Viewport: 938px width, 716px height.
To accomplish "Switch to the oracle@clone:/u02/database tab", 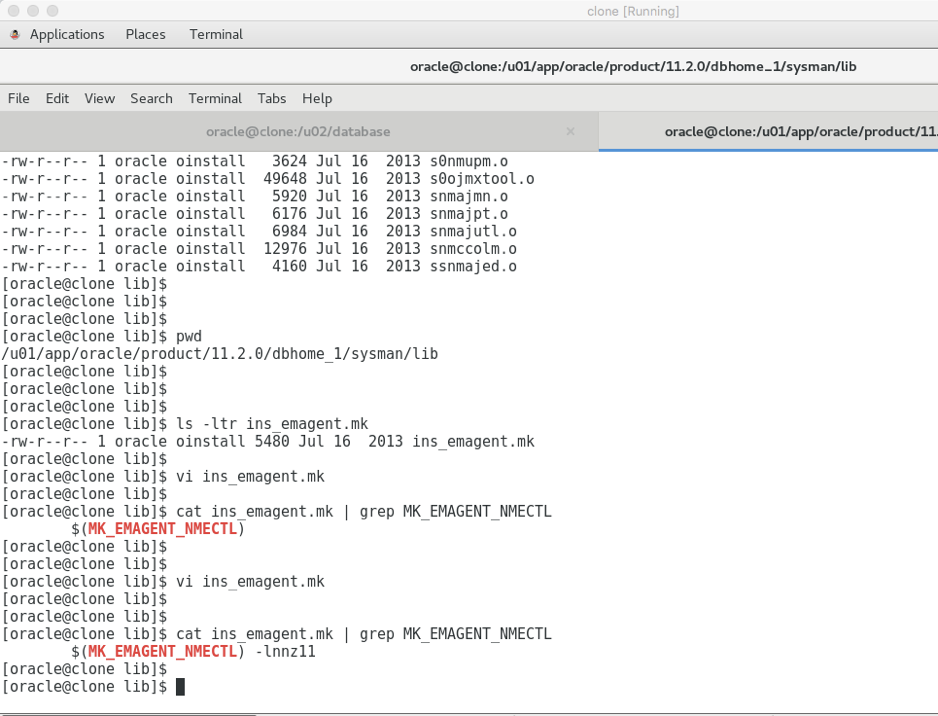I will tap(300, 131).
